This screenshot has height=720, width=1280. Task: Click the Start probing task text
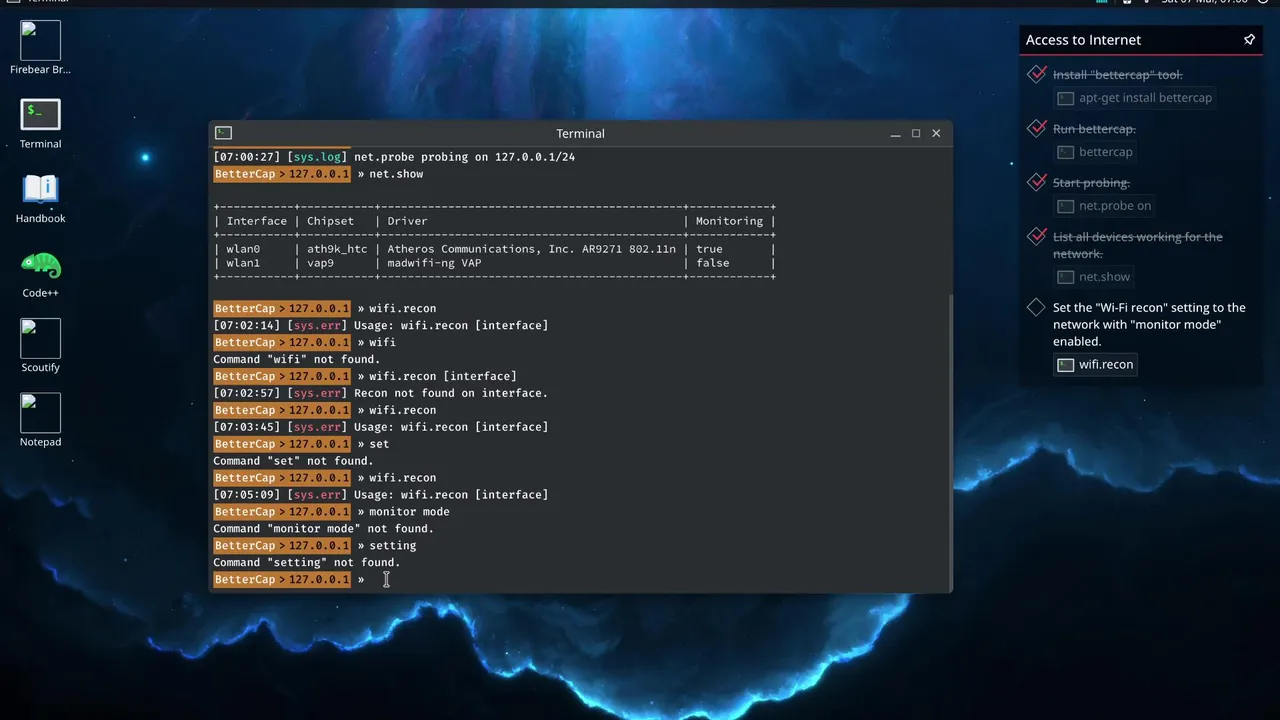(1091, 182)
